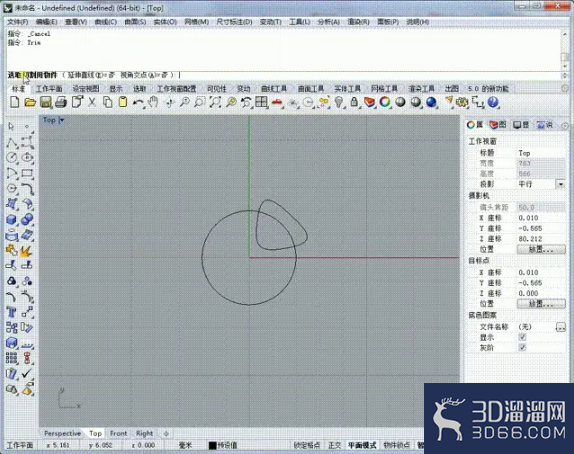Click the padlock Lock objects icon
The image size is (574, 454).
pyautogui.click(x=354, y=102)
